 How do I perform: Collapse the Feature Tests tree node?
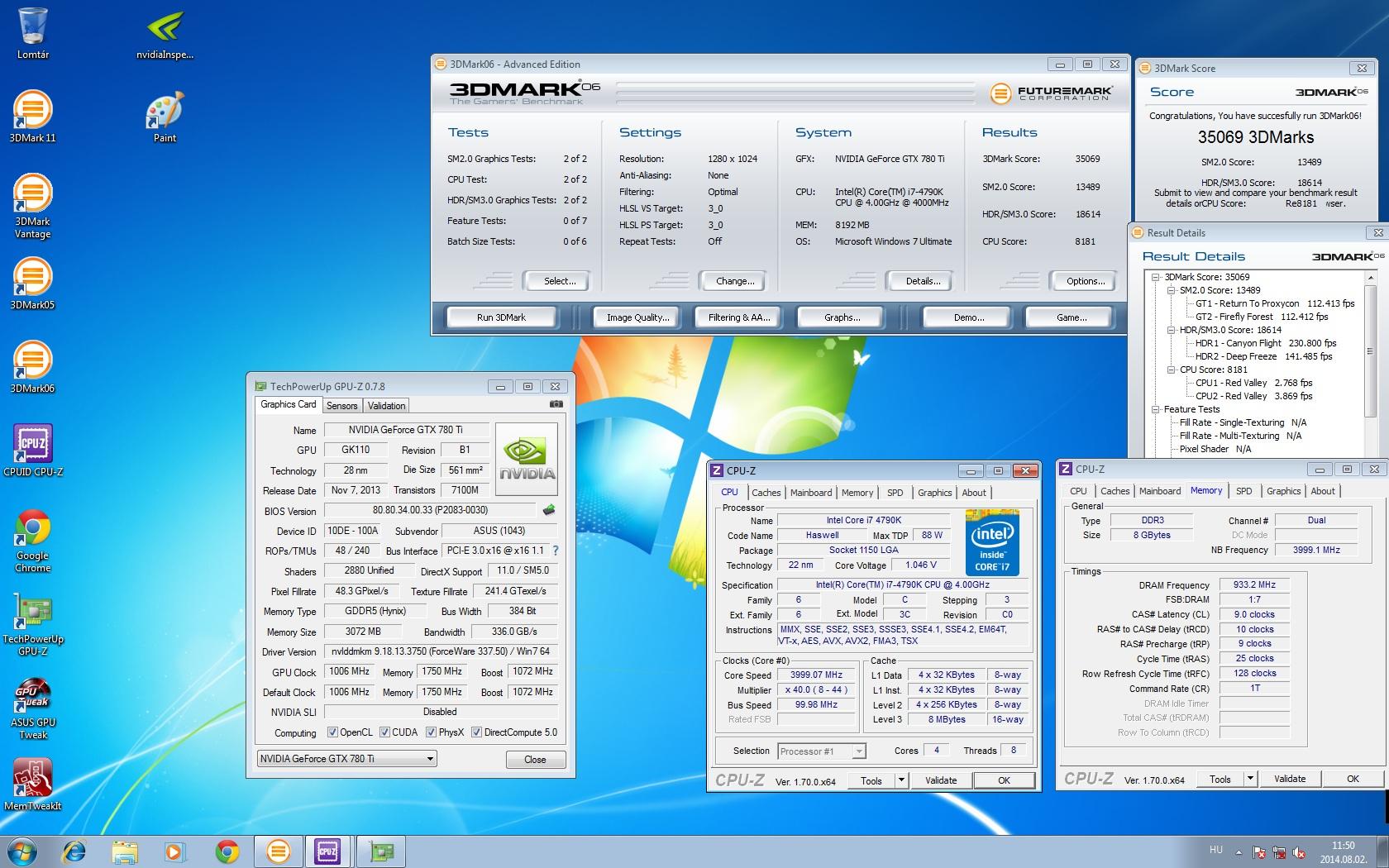point(1156,409)
